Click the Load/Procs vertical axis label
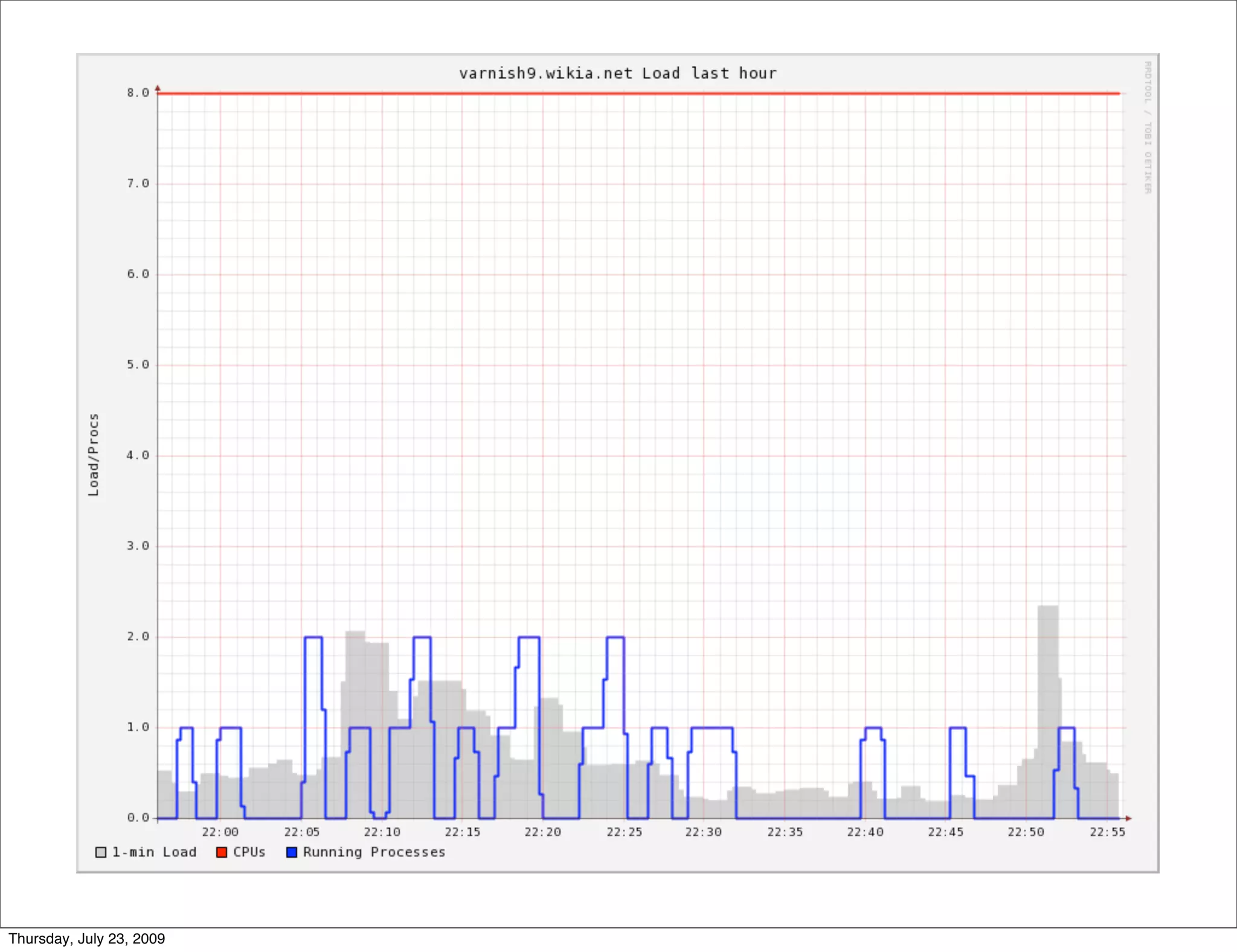 pos(93,455)
